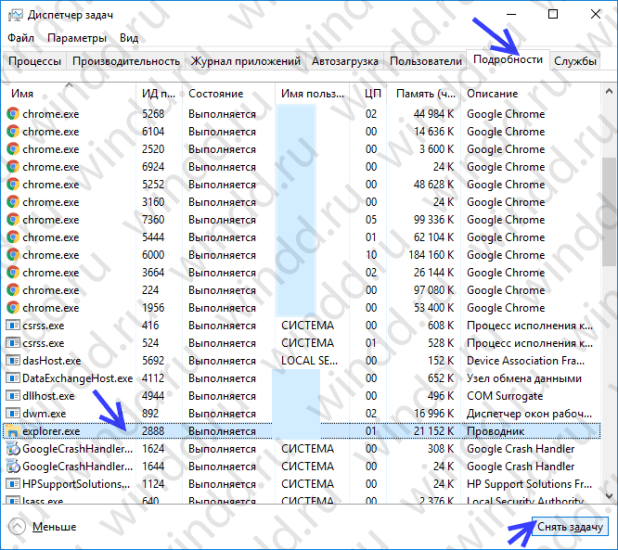
Task: Click the Узел обмена данными description
Action: coord(524,378)
